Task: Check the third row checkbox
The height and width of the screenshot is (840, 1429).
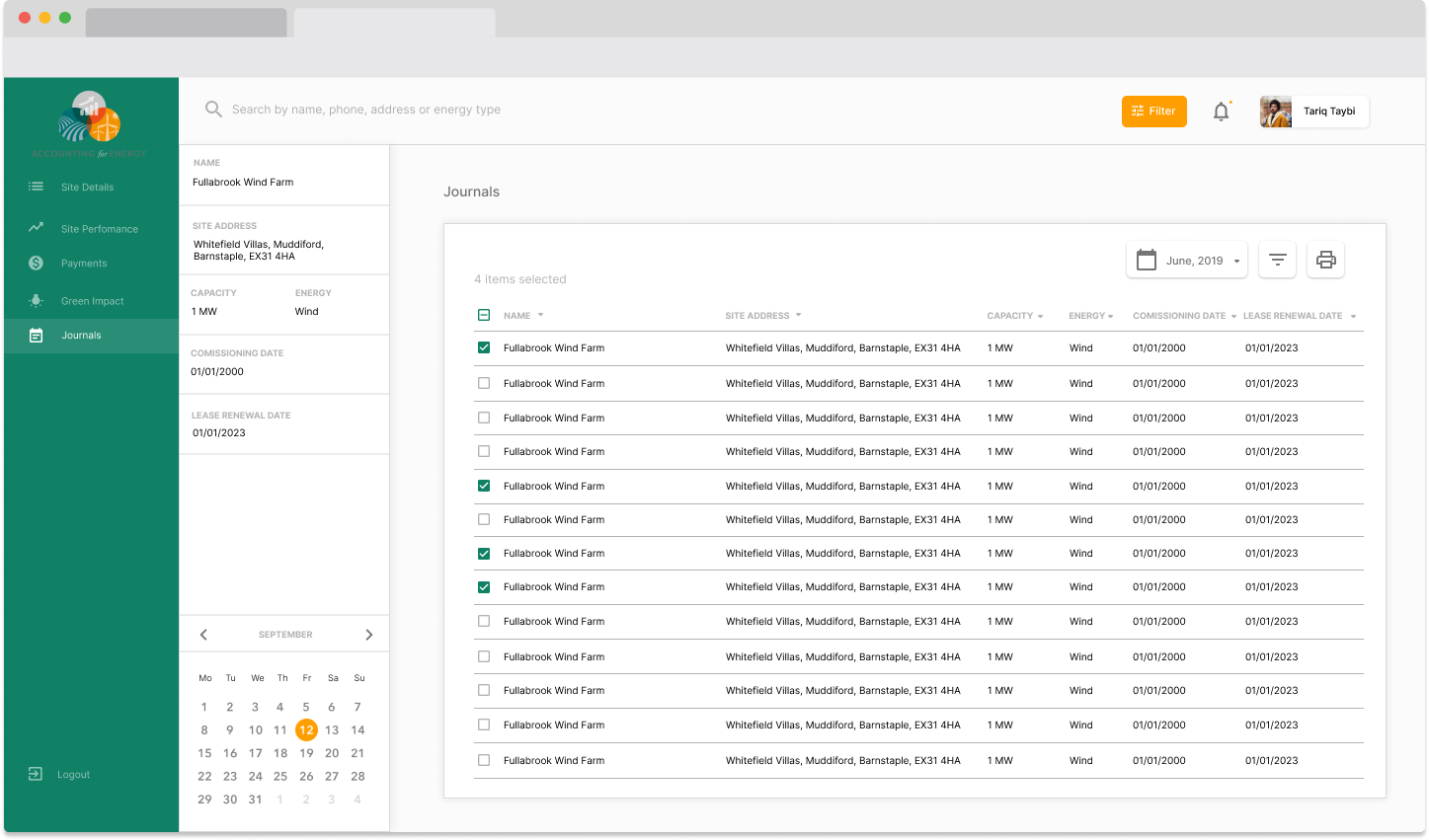Action: (x=484, y=418)
